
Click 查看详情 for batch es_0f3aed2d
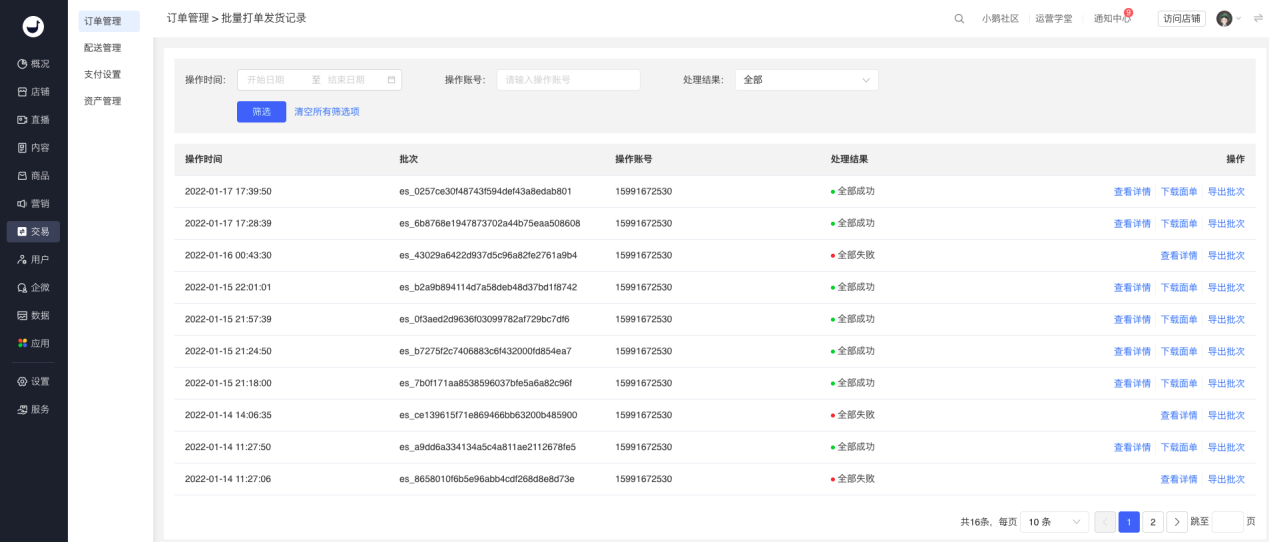(1132, 320)
